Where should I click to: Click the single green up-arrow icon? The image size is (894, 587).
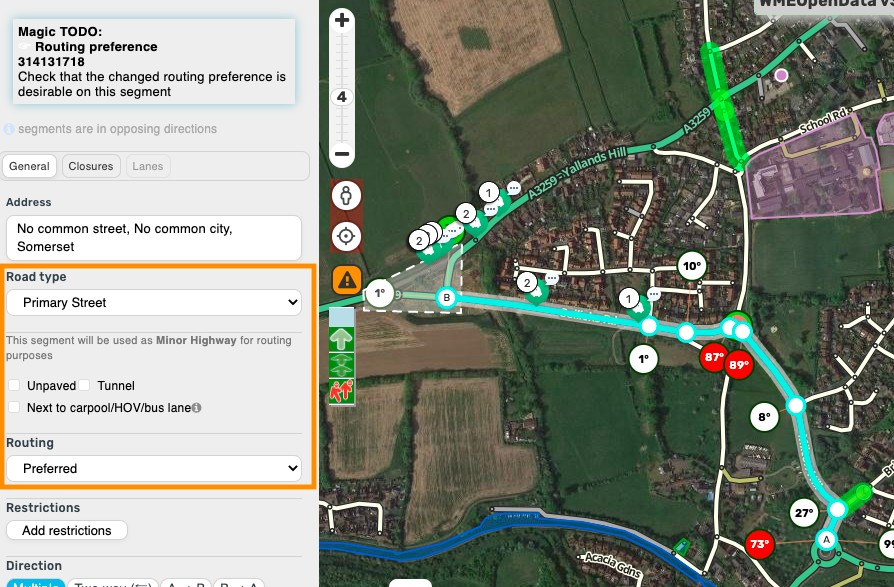tap(342, 340)
